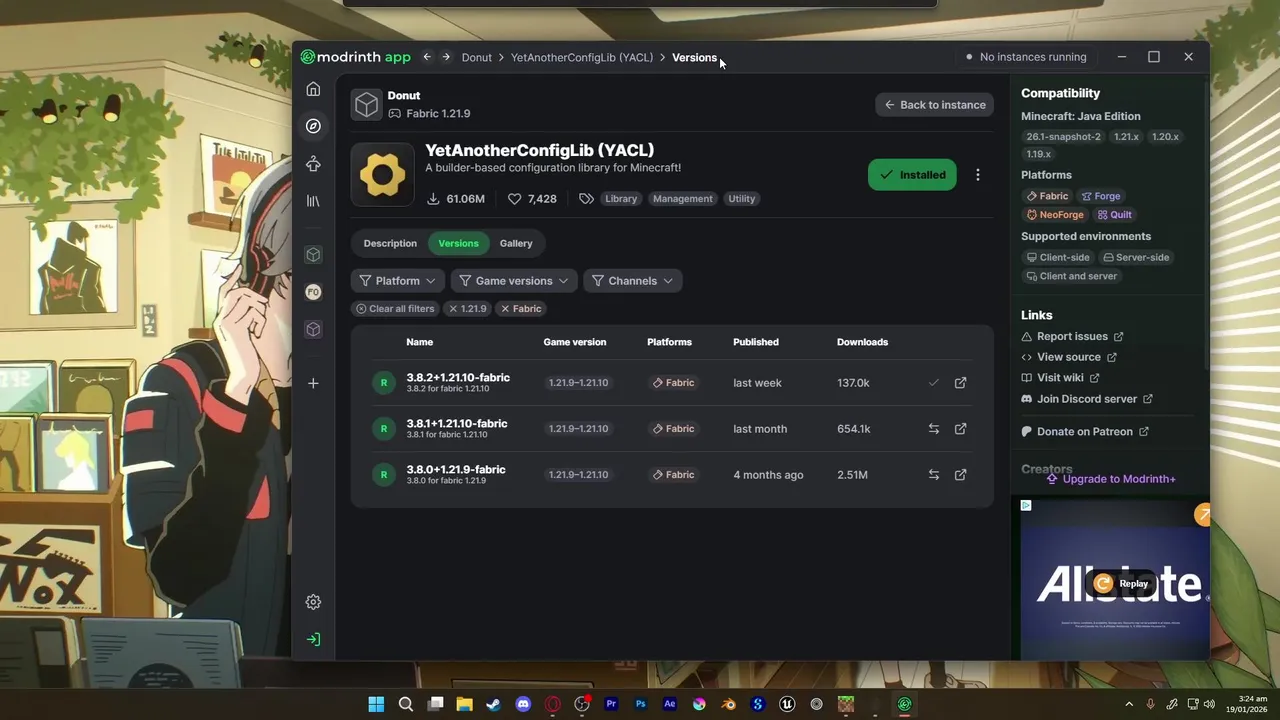Screen dimensions: 1280x720
Task: Switch to version 3.8.1+1.21.10-fabric using the swap icon
Action: click(934, 429)
